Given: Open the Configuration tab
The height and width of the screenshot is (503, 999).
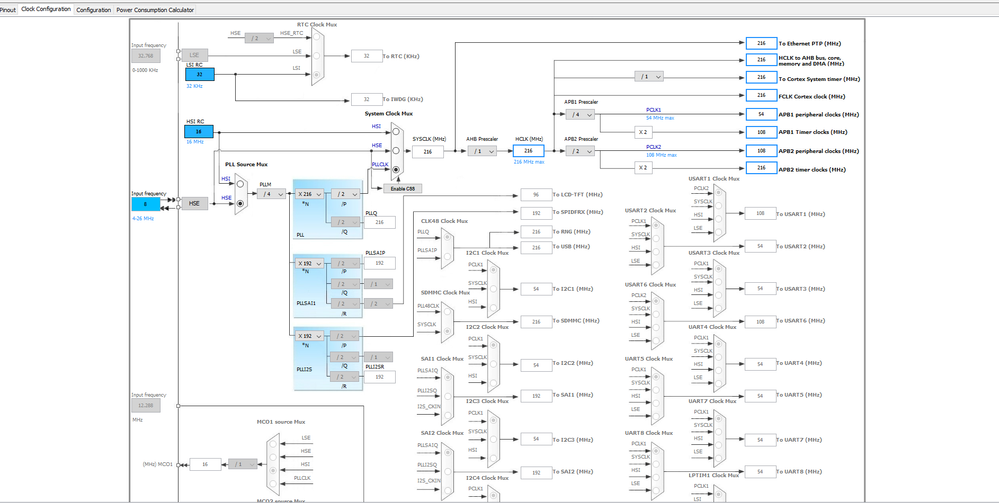Looking at the screenshot, I should pos(94,10).
